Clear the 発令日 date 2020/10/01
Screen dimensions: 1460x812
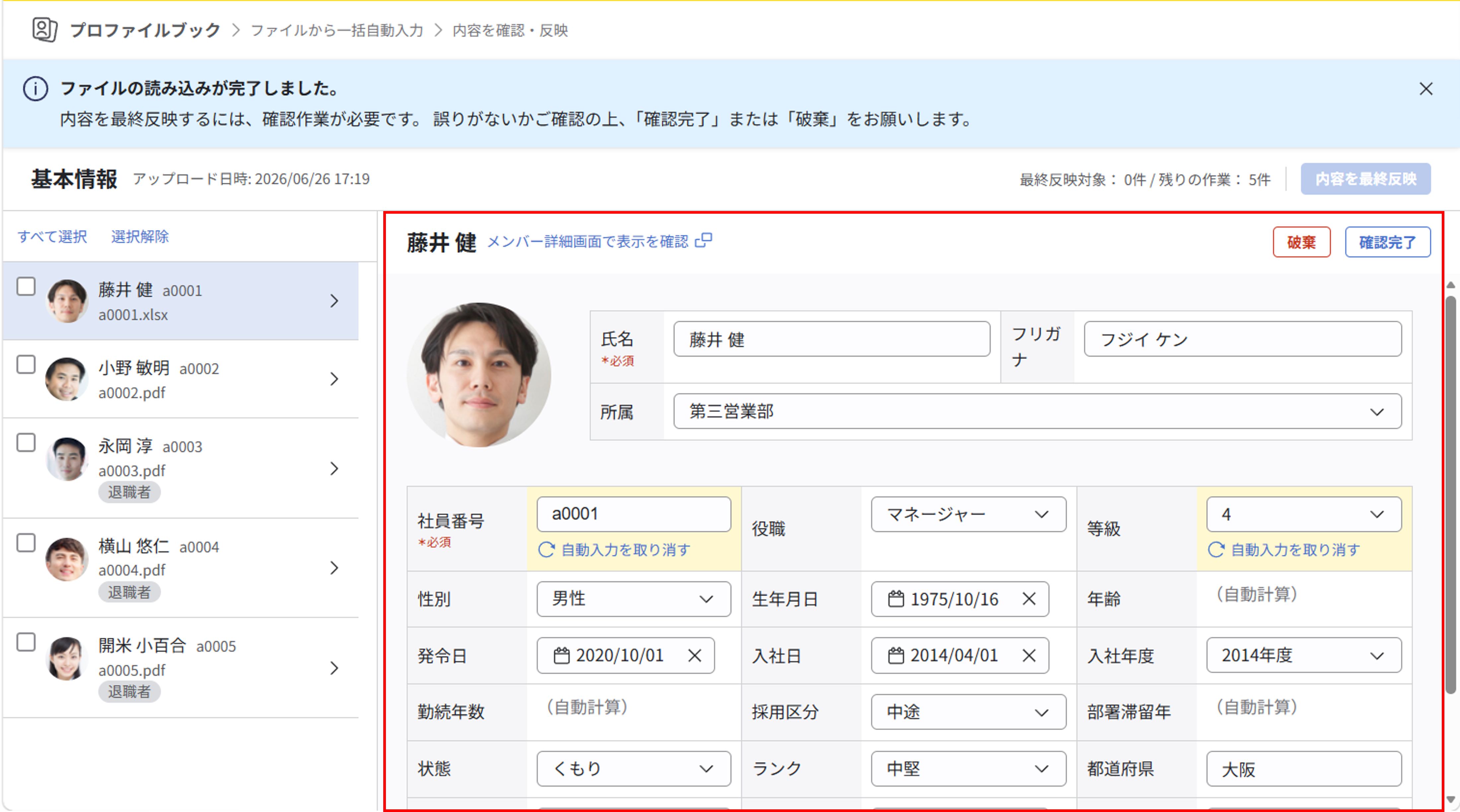pyautogui.click(x=695, y=656)
